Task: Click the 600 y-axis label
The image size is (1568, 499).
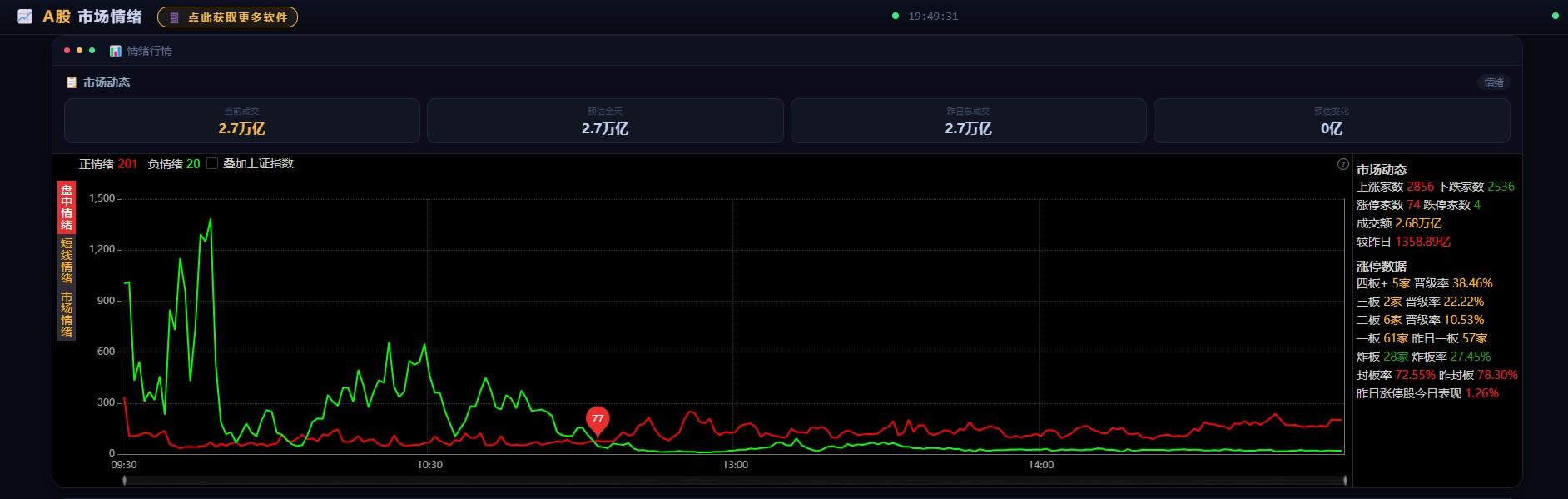Action: [x=106, y=352]
